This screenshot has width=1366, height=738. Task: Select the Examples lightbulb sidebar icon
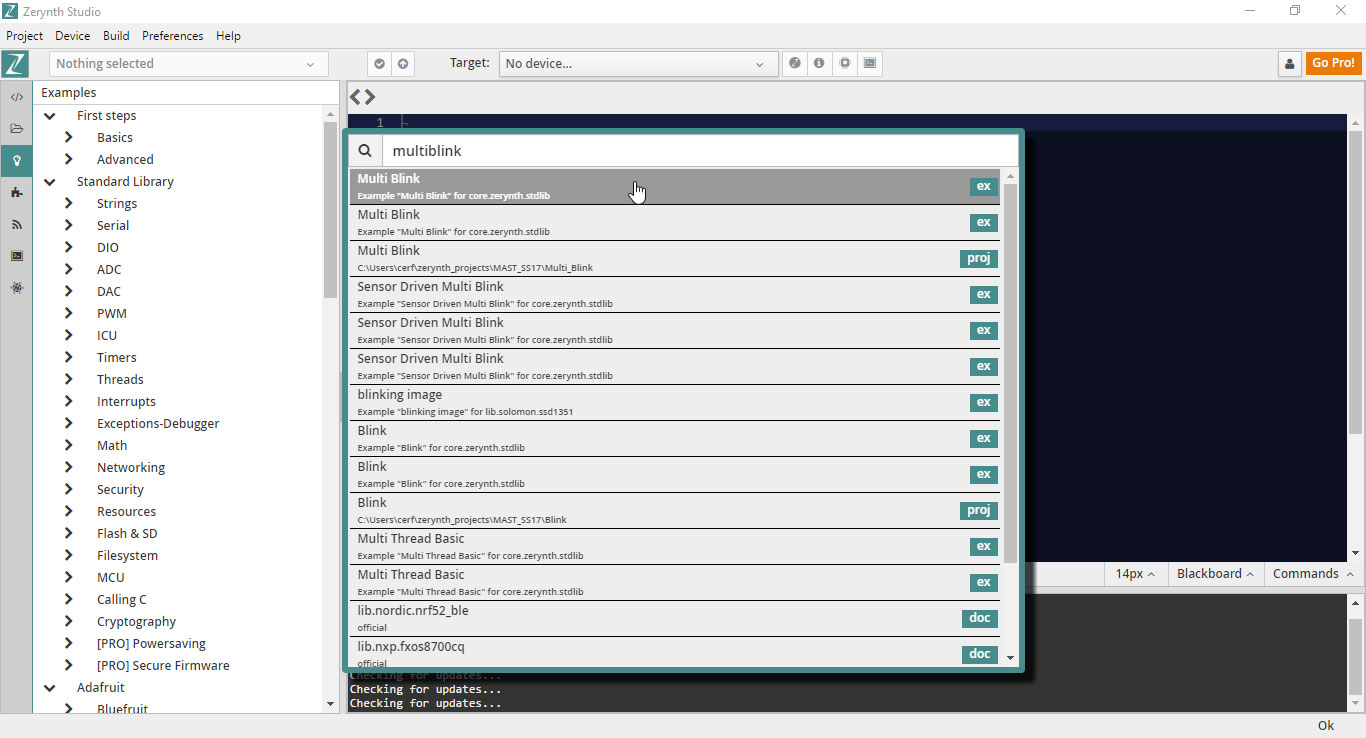click(16, 160)
